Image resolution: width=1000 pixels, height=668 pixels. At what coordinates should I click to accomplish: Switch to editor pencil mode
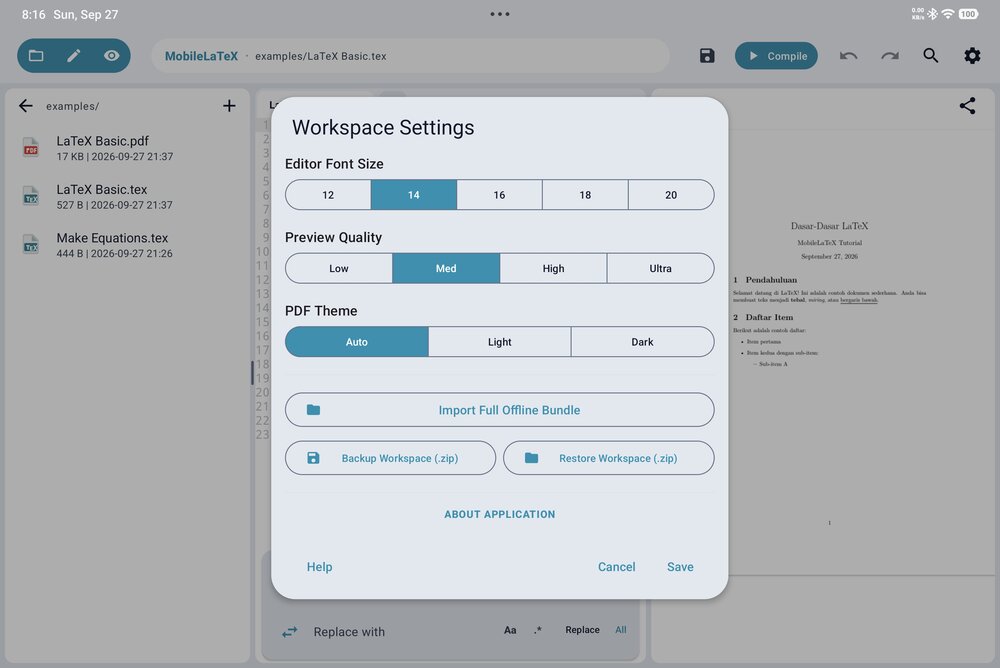pyautogui.click(x=73, y=56)
